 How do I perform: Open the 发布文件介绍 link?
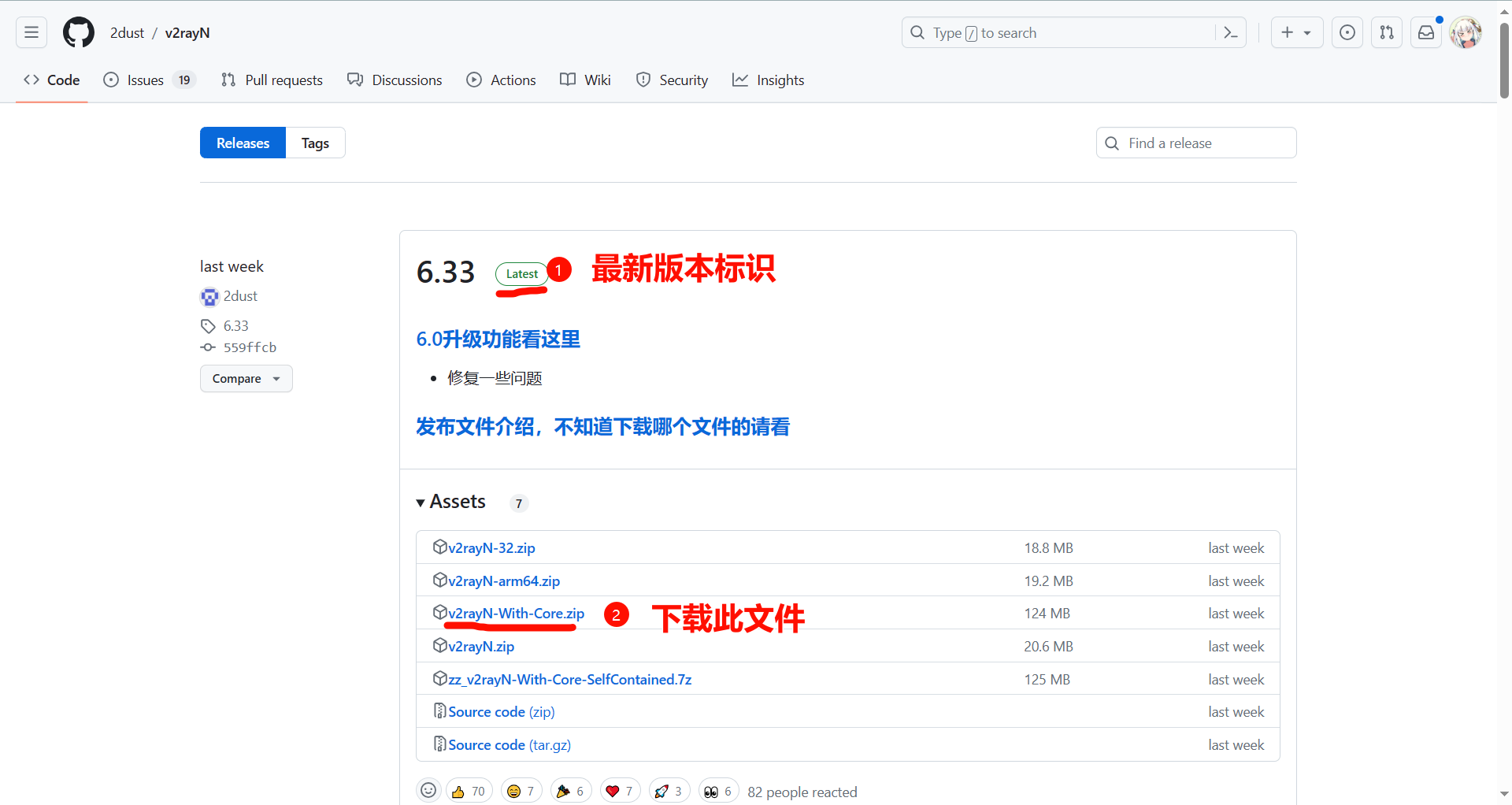point(603,427)
